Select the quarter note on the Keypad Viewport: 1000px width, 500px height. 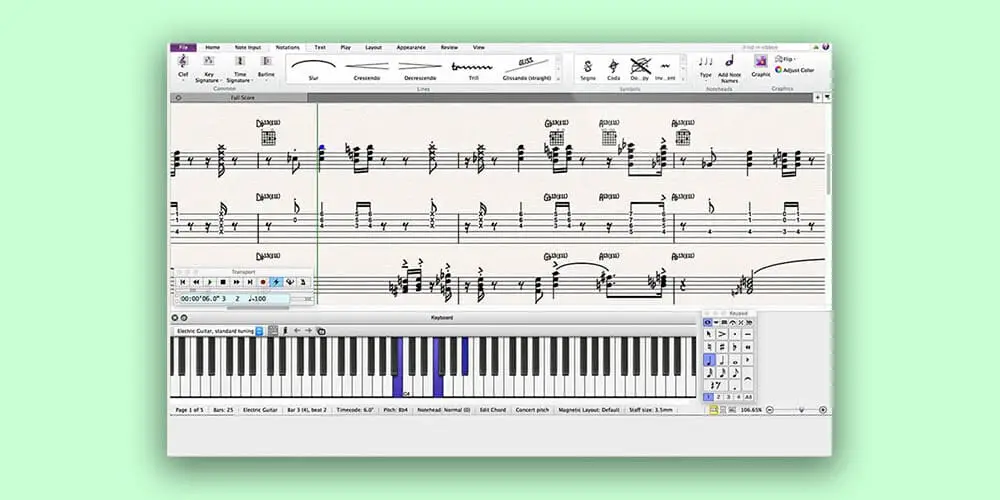tap(709, 359)
